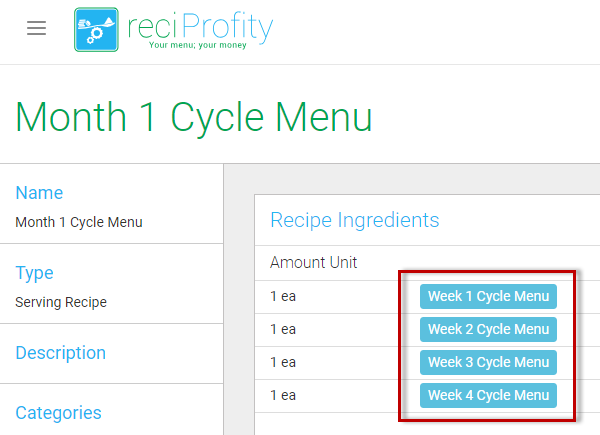The width and height of the screenshot is (600, 435).
Task: Click the Amount Unit column header
Action: (x=313, y=263)
